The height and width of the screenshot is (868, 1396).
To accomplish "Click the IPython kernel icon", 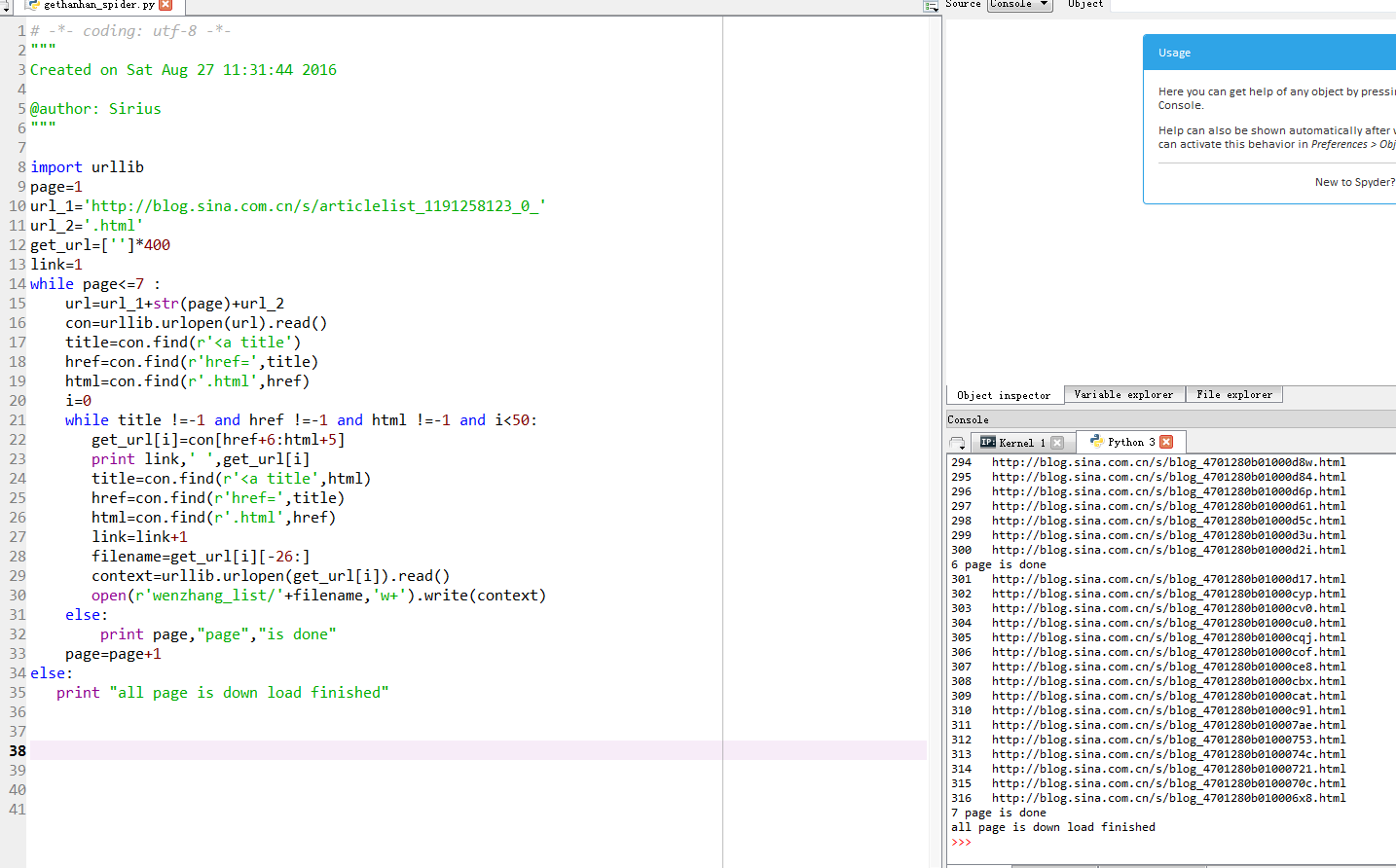I will click(988, 442).
